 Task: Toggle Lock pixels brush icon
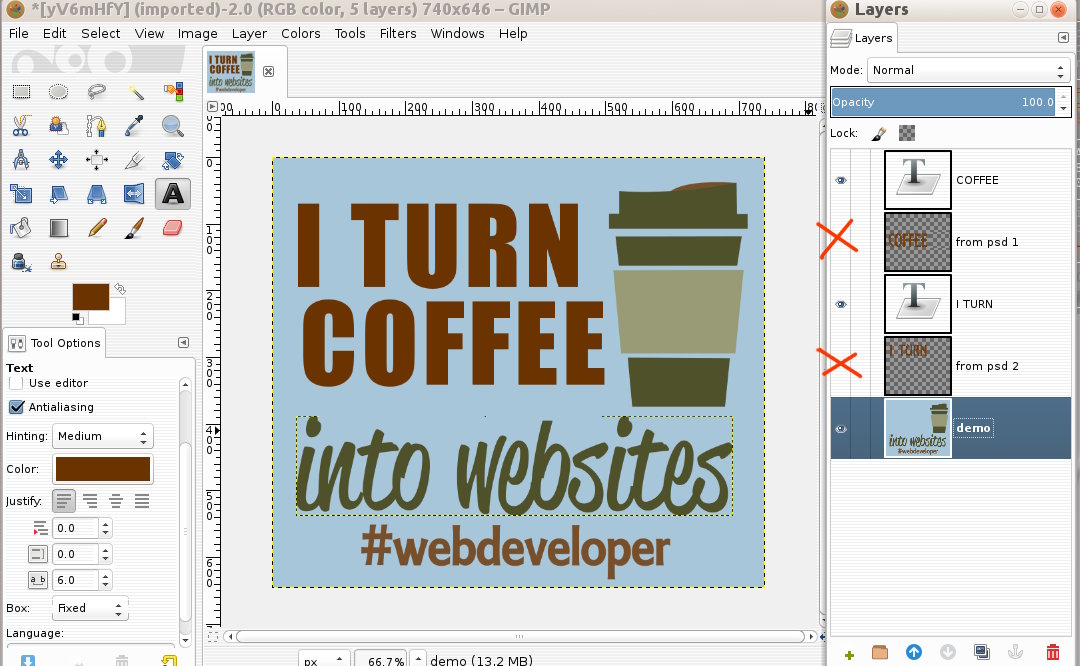(x=878, y=134)
